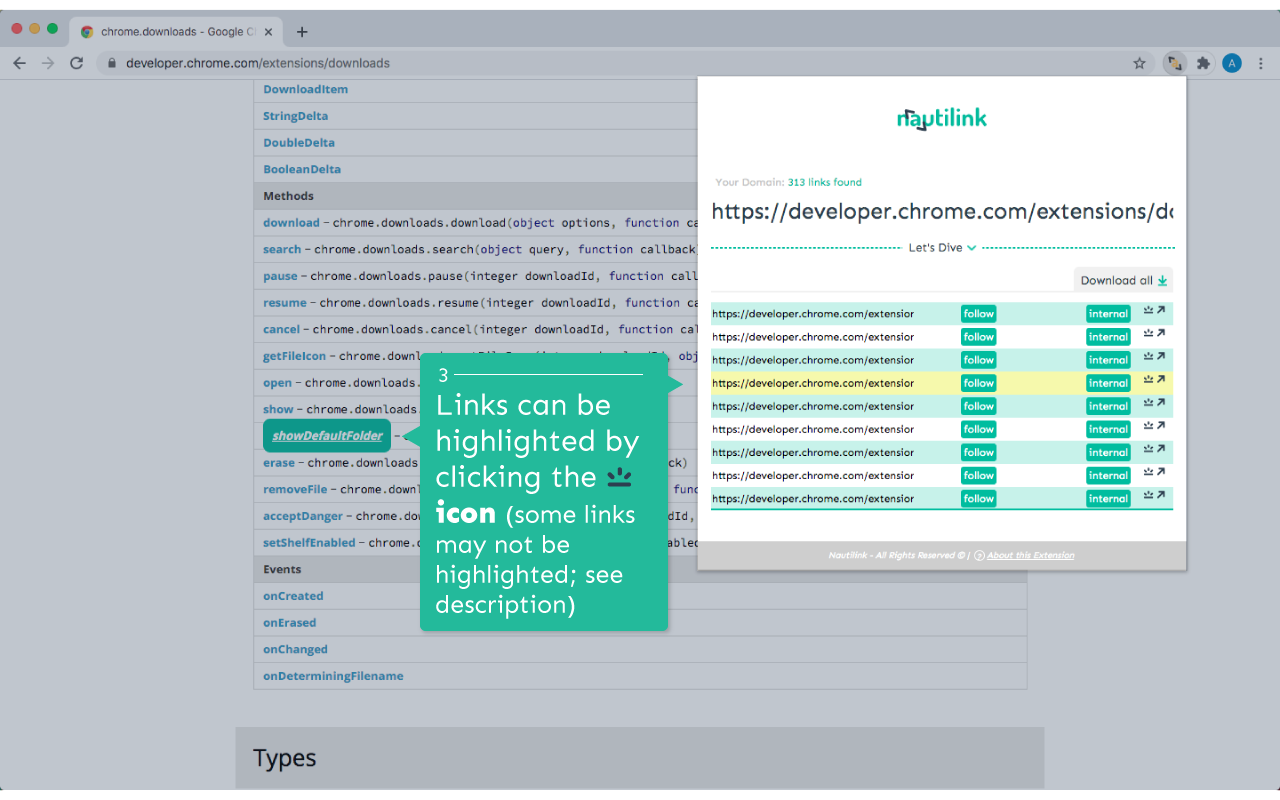Jump to the onCreated event link

[x=293, y=596]
